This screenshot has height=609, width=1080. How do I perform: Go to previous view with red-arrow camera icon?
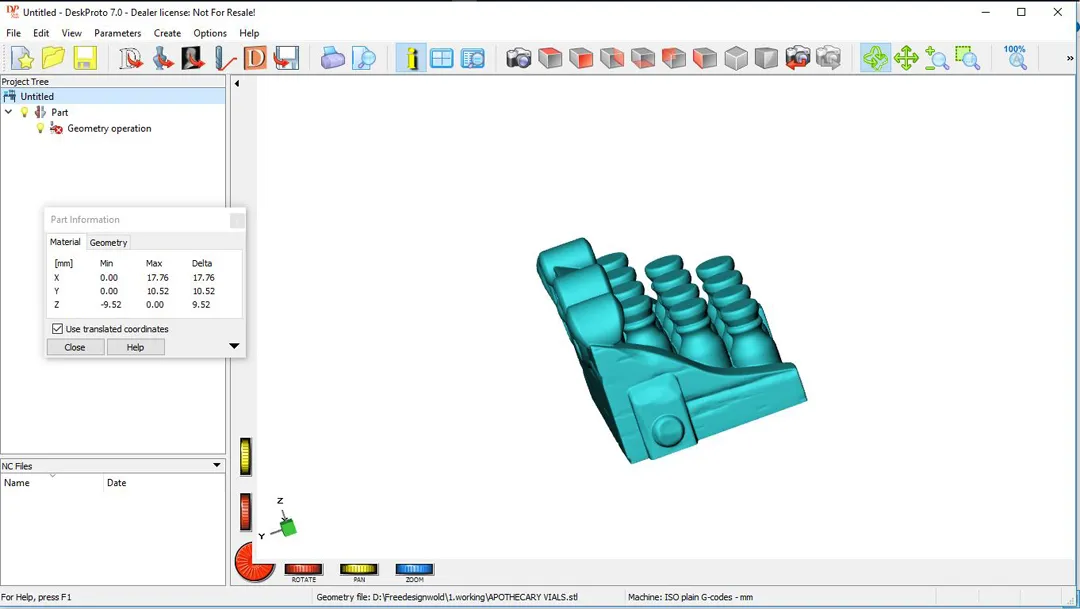[x=798, y=58]
